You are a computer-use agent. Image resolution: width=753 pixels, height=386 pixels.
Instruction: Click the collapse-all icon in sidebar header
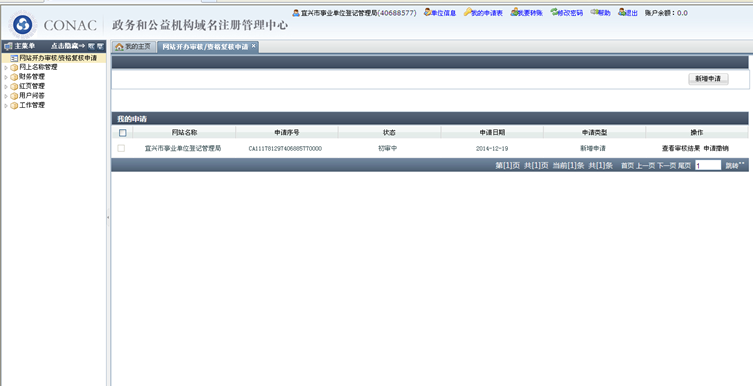100,47
